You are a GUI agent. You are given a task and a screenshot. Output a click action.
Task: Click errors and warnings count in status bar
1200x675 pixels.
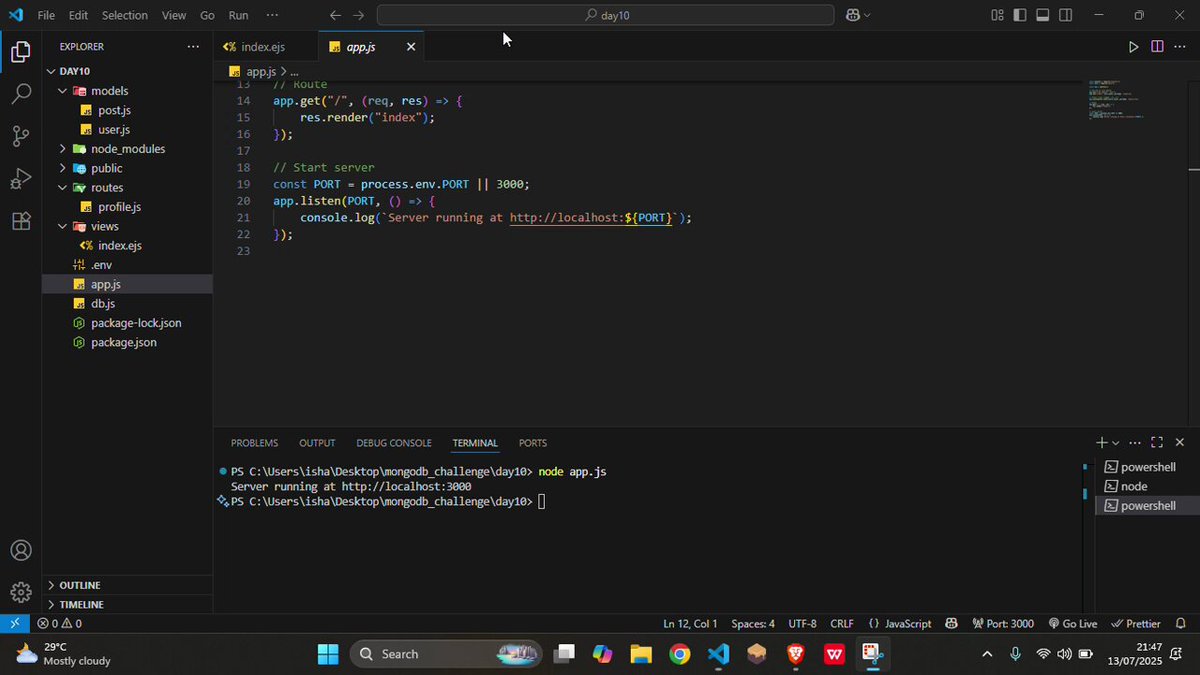pyautogui.click(x=59, y=623)
